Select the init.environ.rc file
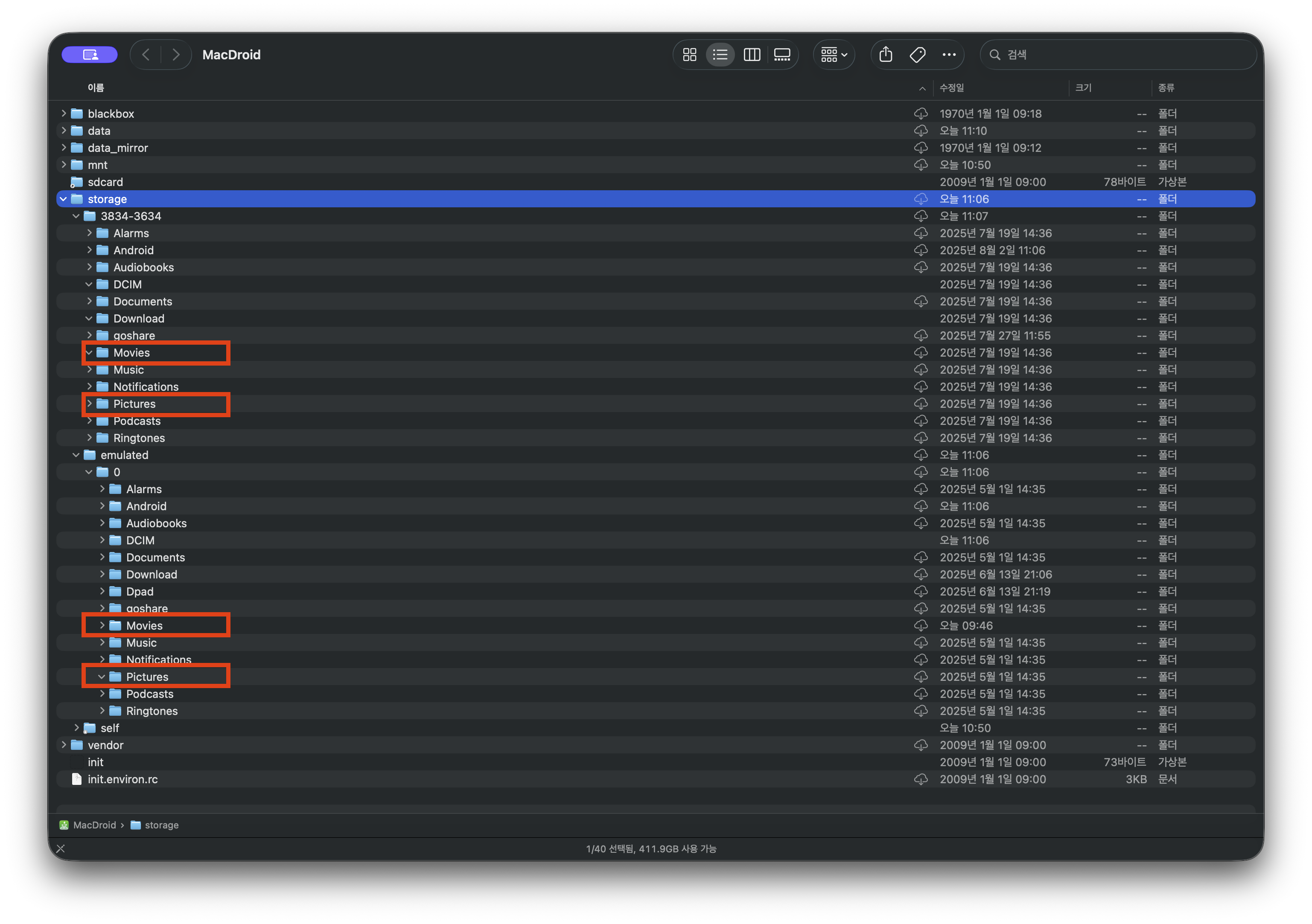 pos(122,779)
